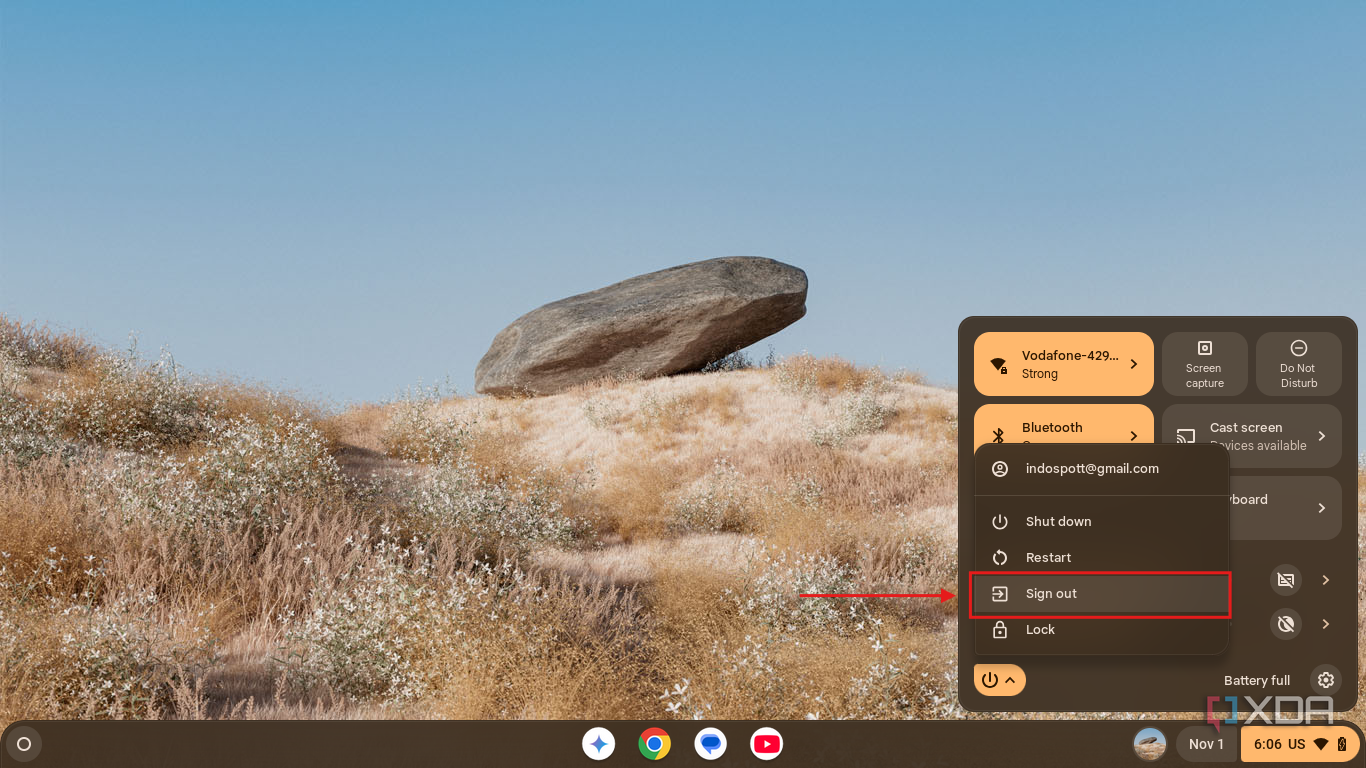Click the Battery full label

1257,681
